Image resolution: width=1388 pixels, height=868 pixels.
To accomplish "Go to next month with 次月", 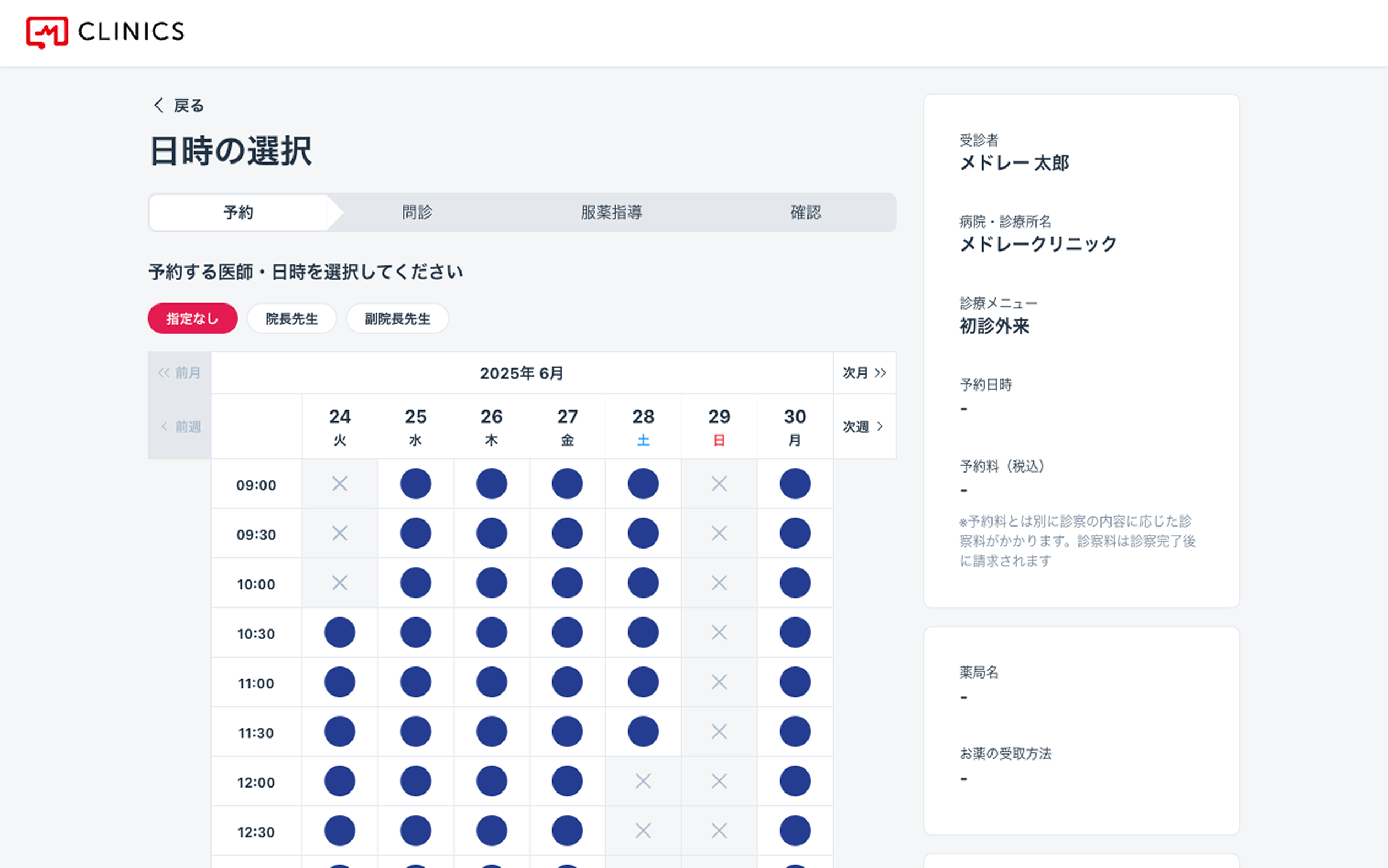I will pyautogui.click(x=864, y=373).
